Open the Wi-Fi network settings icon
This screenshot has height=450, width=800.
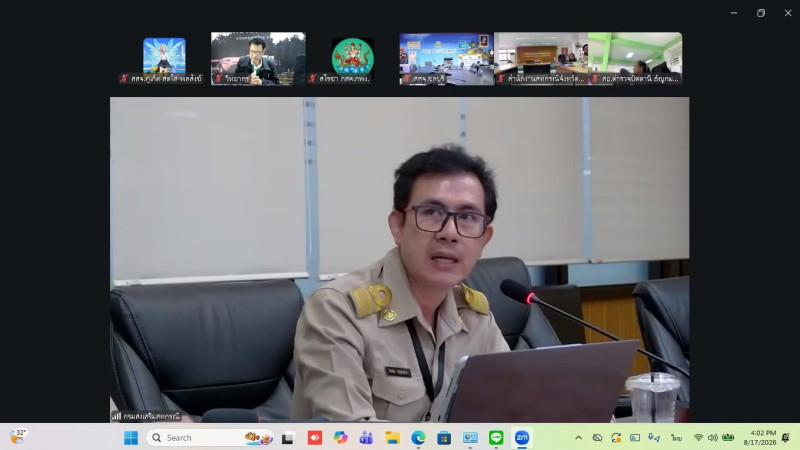698,438
